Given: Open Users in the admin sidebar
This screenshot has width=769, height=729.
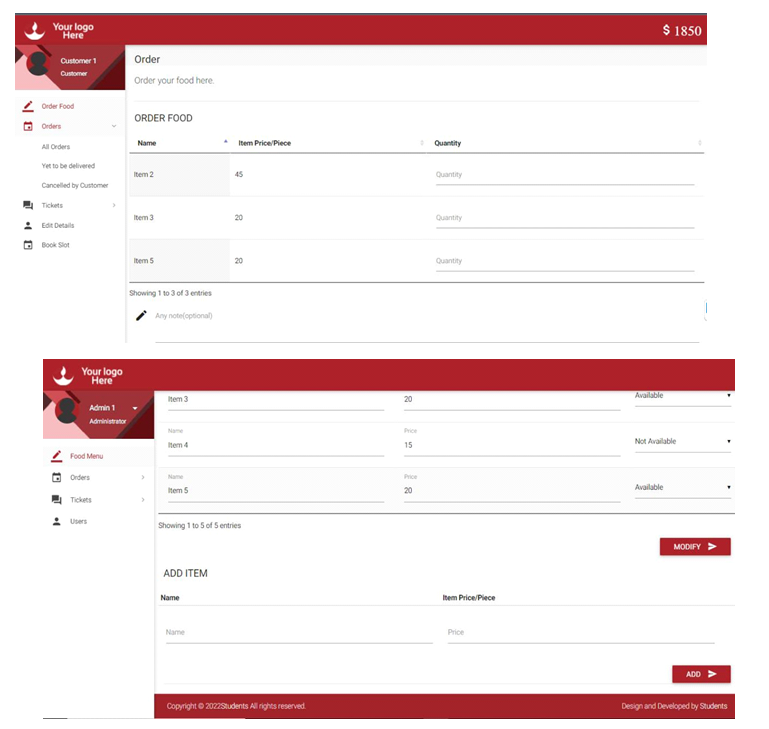Looking at the screenshot, I should pos(78,521).
